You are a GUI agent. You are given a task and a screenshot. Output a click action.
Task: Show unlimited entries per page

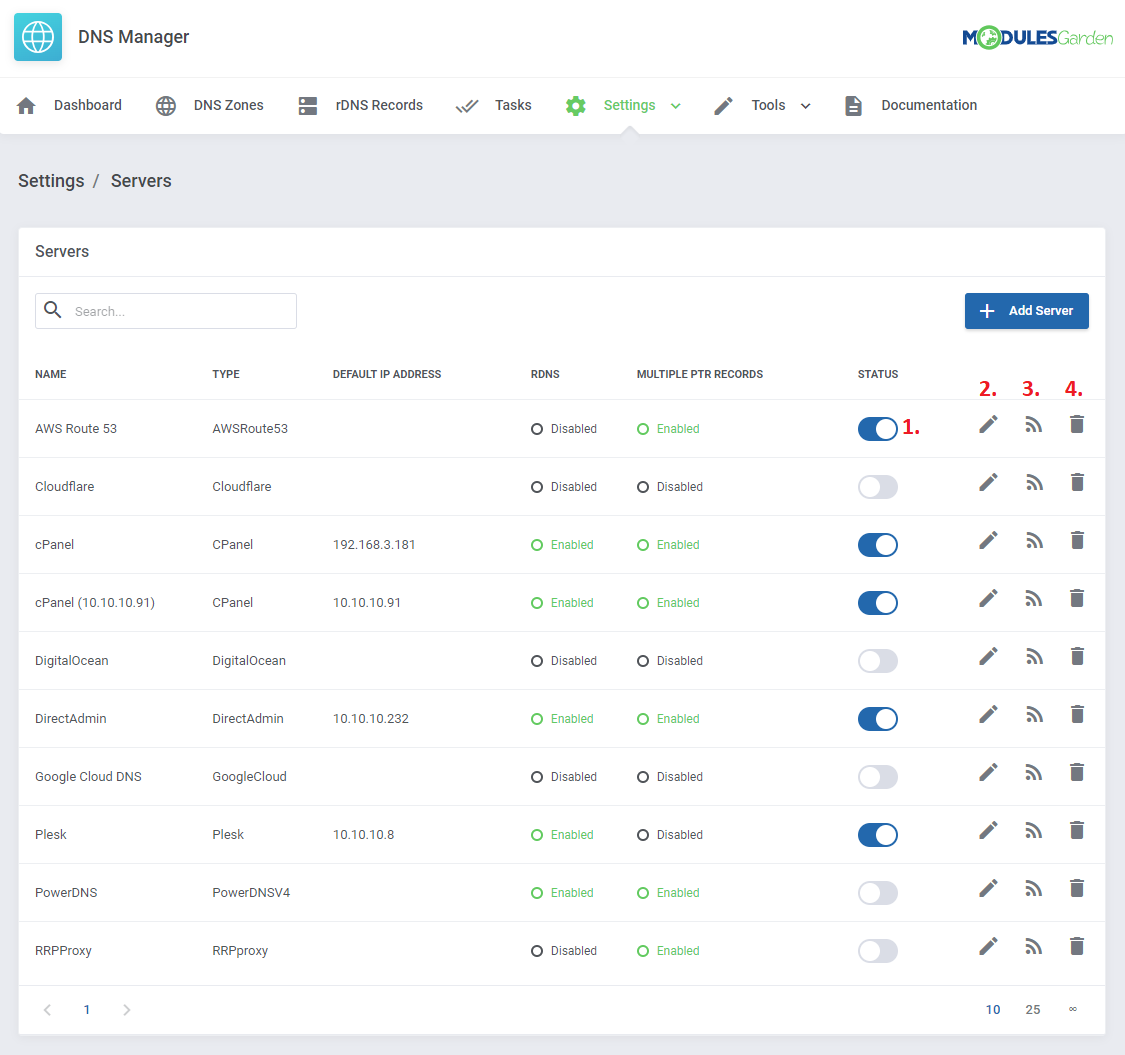click(1073, 1010)
